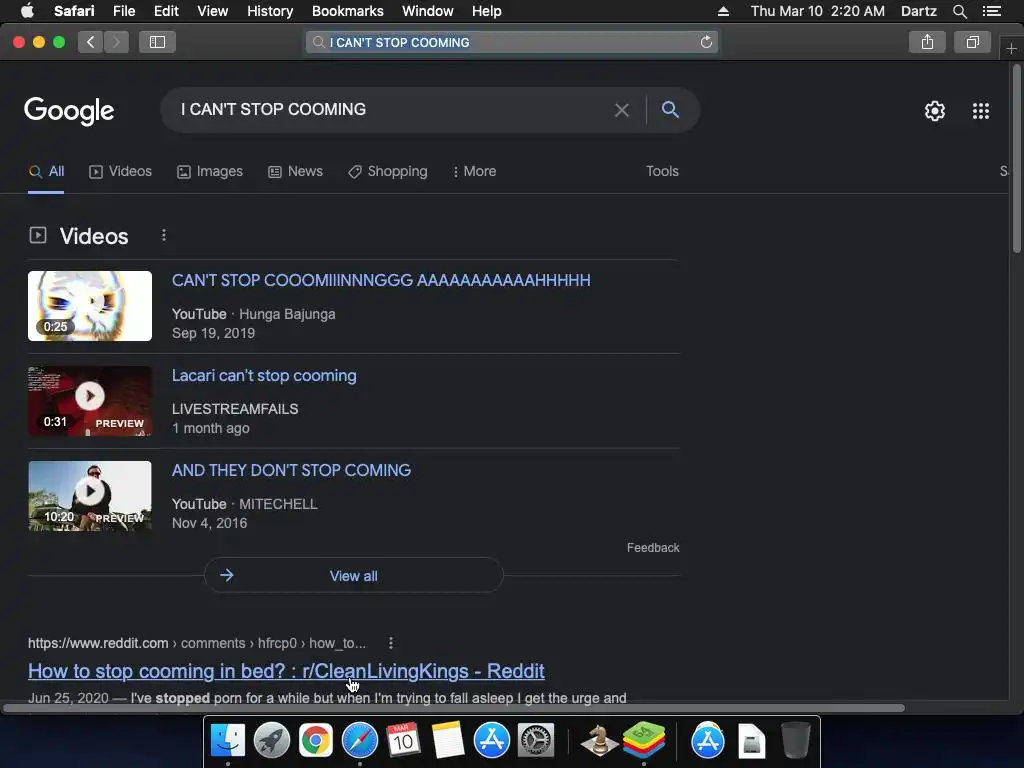The height and width of the screenshot is (768, 1024).
Task: Open the Google apps grid
Action: pyautogui.click(x=981, y=111)
